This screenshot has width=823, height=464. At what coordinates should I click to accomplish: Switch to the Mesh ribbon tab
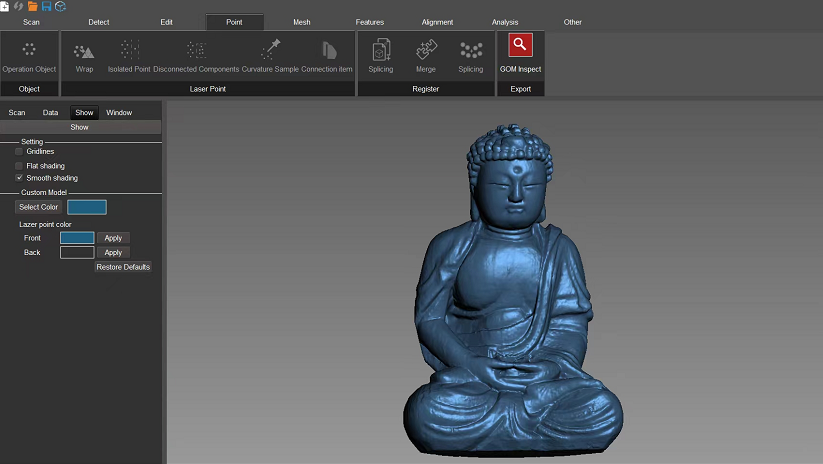pyautogui.click(x=302, y=22)
